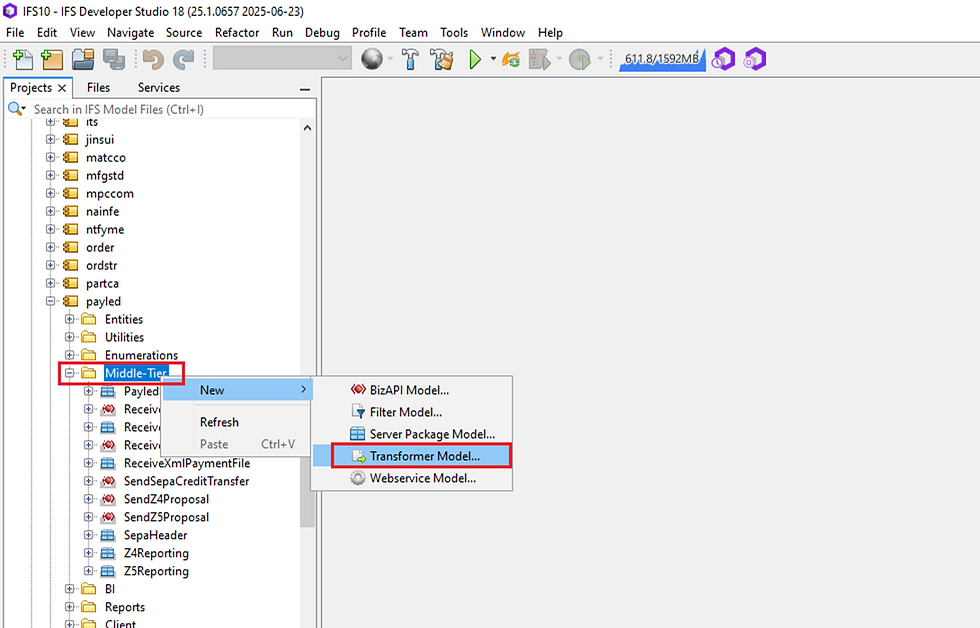
Task: Click the Profile Project icon
Action: [x=580, y=59]
